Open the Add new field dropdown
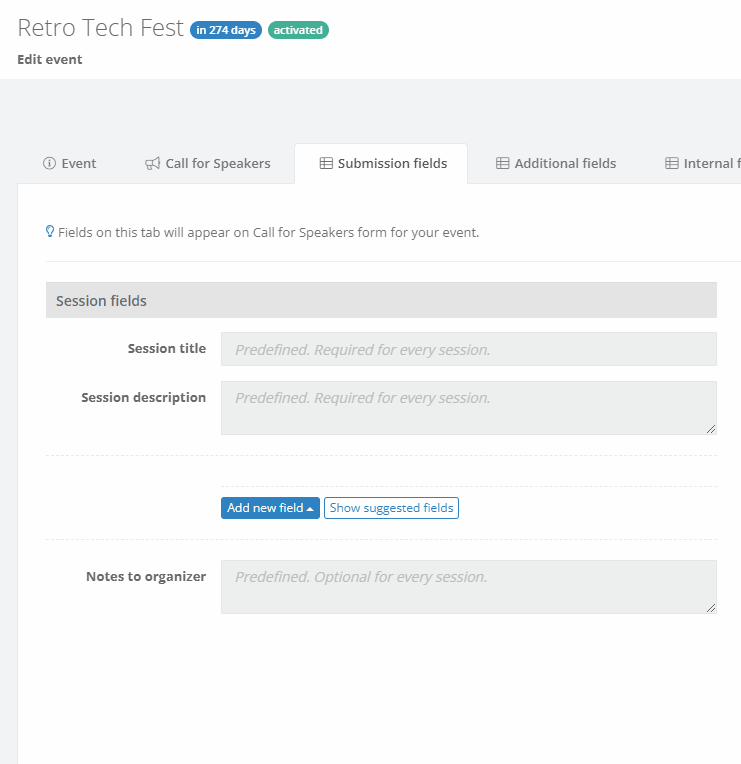741x764 pixels. [x=270, y=508]
